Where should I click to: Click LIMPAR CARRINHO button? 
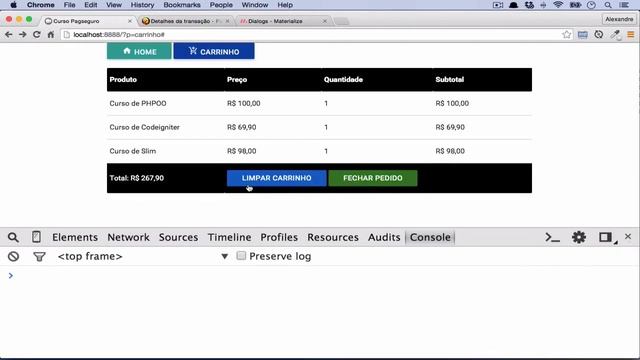tap(276, 178)
